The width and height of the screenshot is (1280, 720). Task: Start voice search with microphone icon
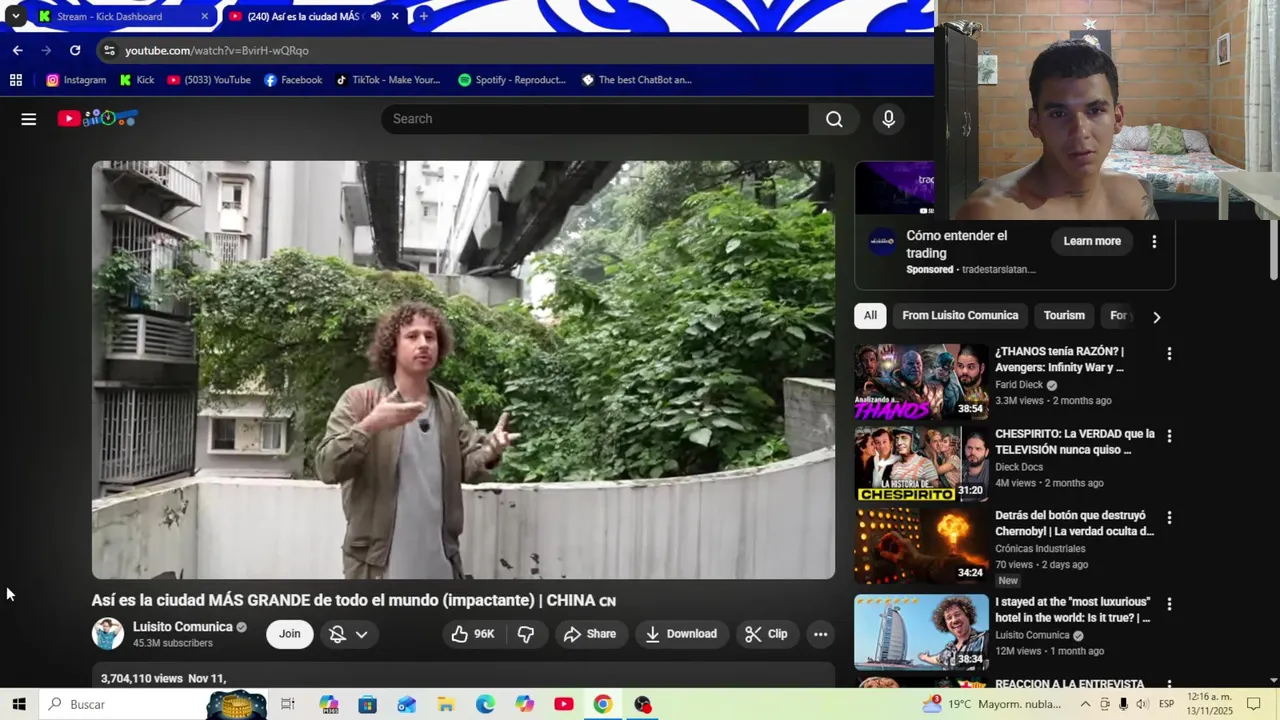click(888, 119)
